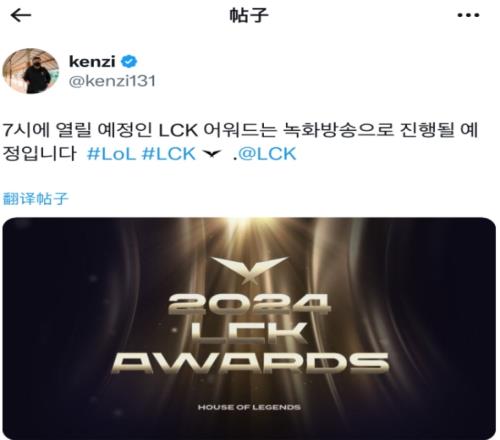Click the winged LCK logo in the poster

249,269
